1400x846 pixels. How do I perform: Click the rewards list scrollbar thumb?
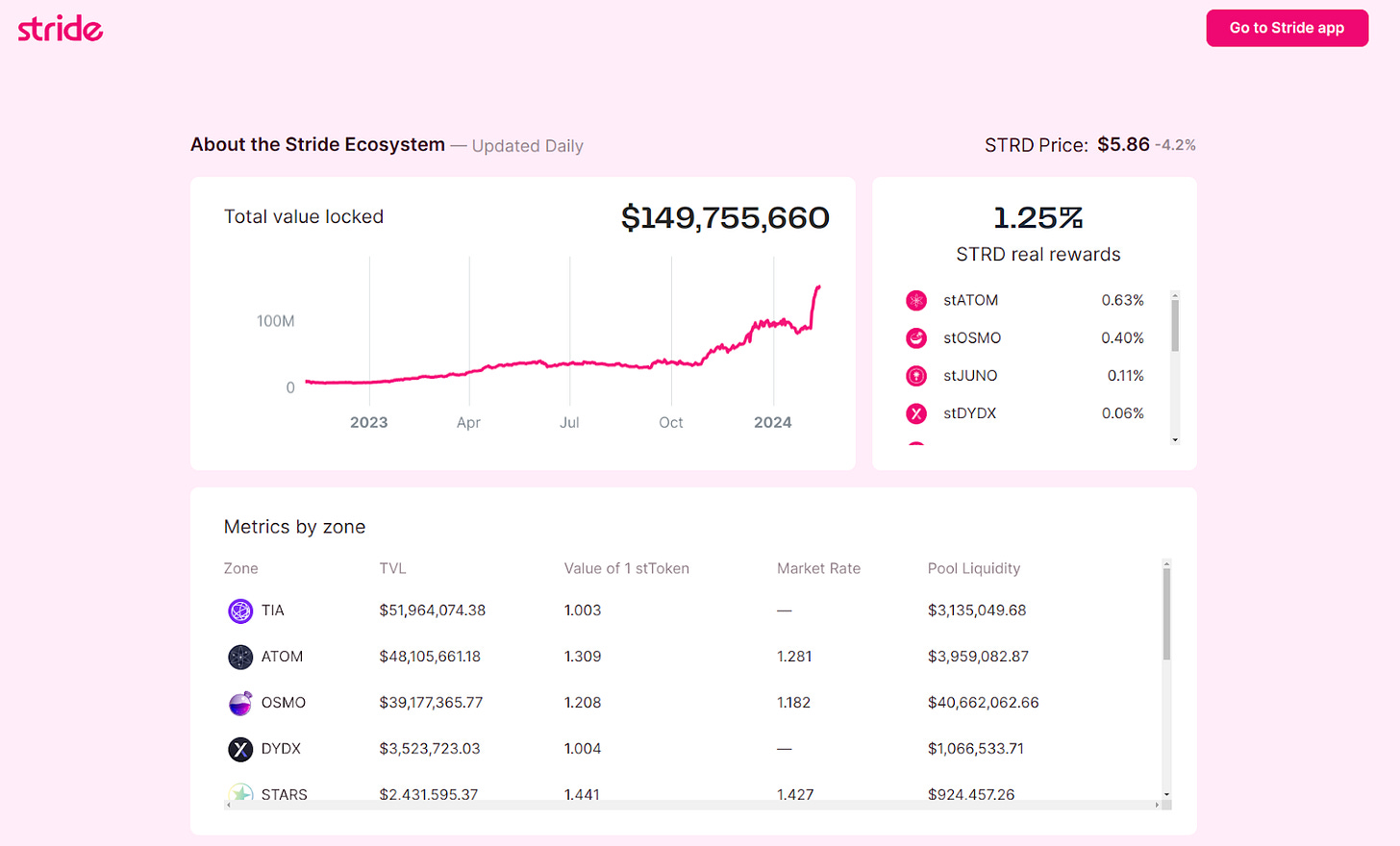pyautogui.click(x=1175, y=325)
